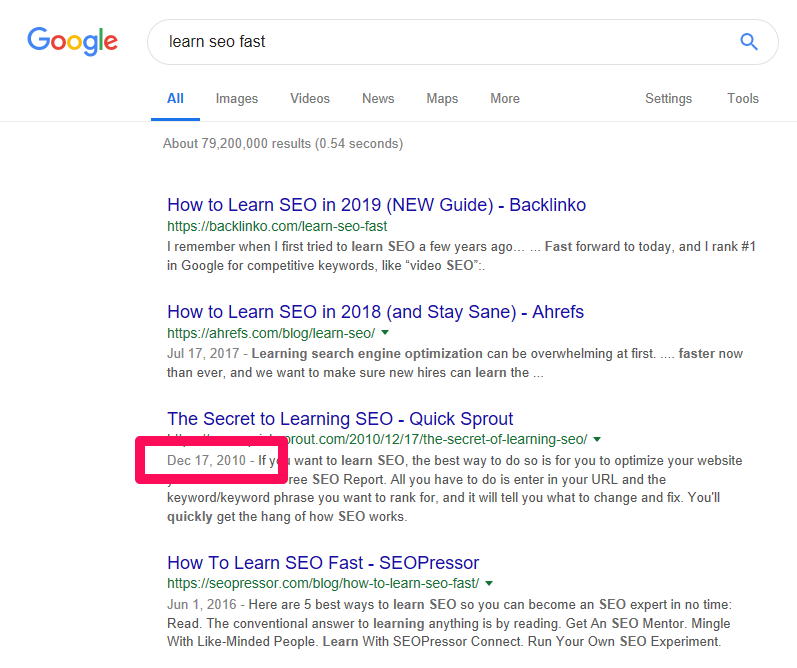
Task: Expand the dropdown arrow next to the Ahrefs URL
Action: point(385,332)
